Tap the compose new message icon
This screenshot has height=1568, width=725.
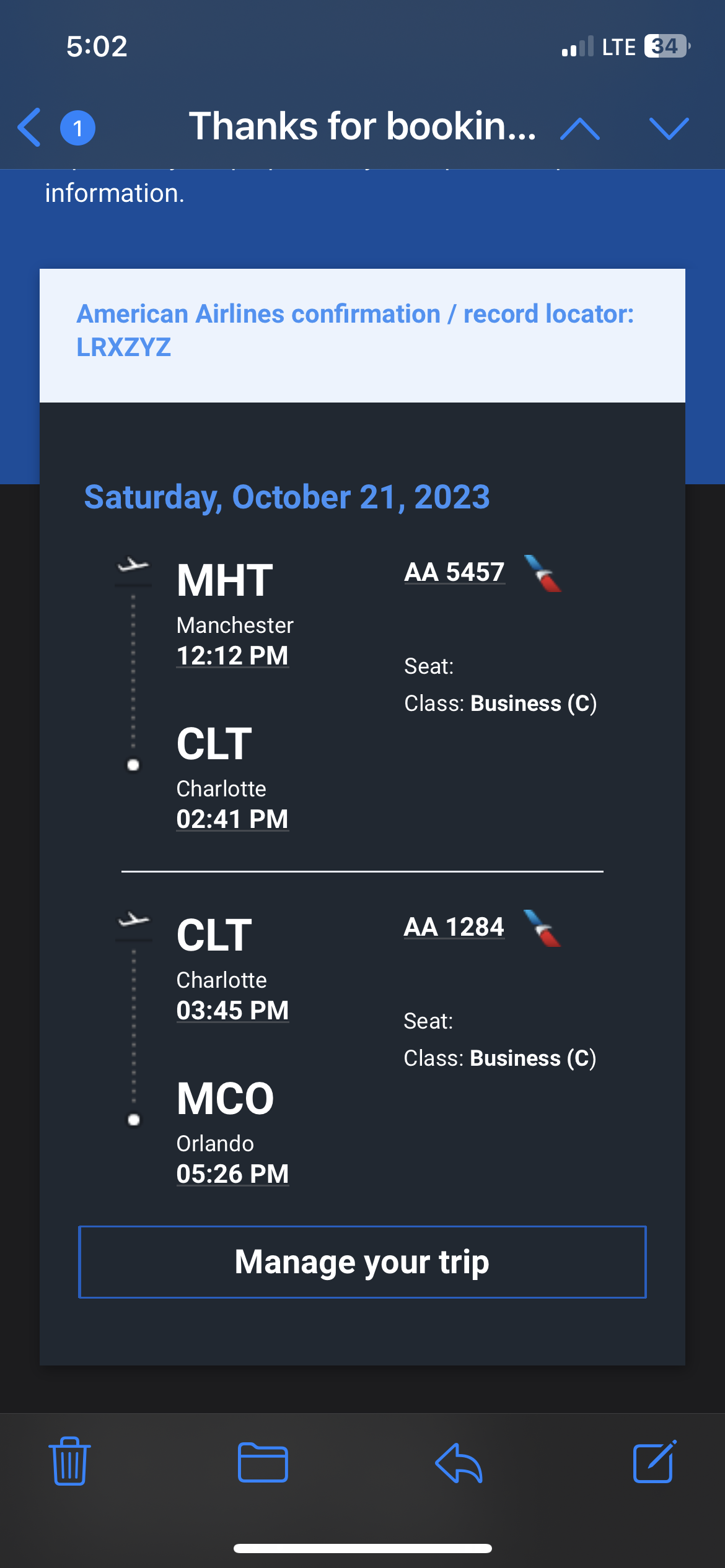(x=654, y=1461)
